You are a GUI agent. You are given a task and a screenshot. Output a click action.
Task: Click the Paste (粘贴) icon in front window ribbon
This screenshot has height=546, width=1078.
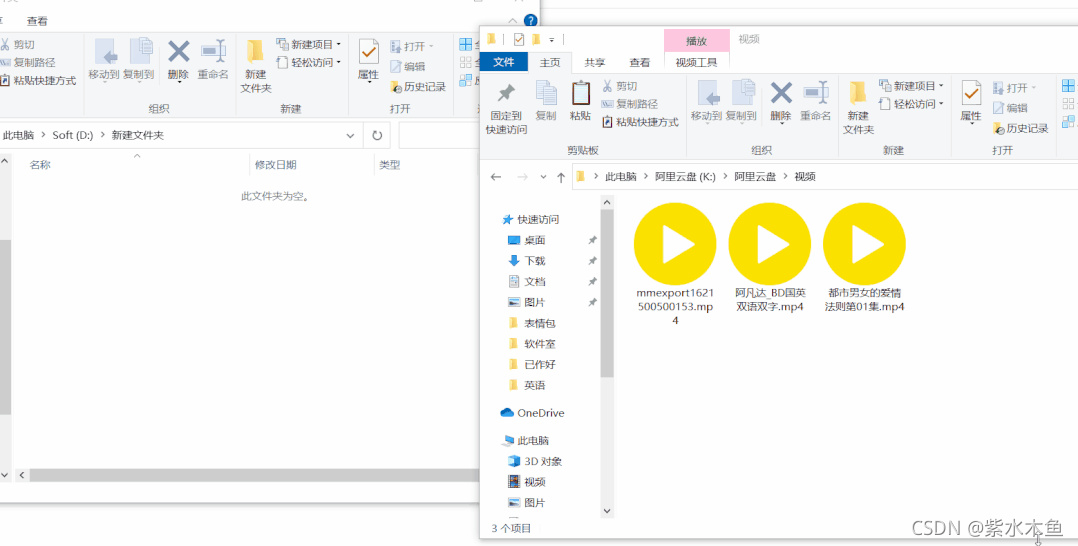[x=580, y=101]
